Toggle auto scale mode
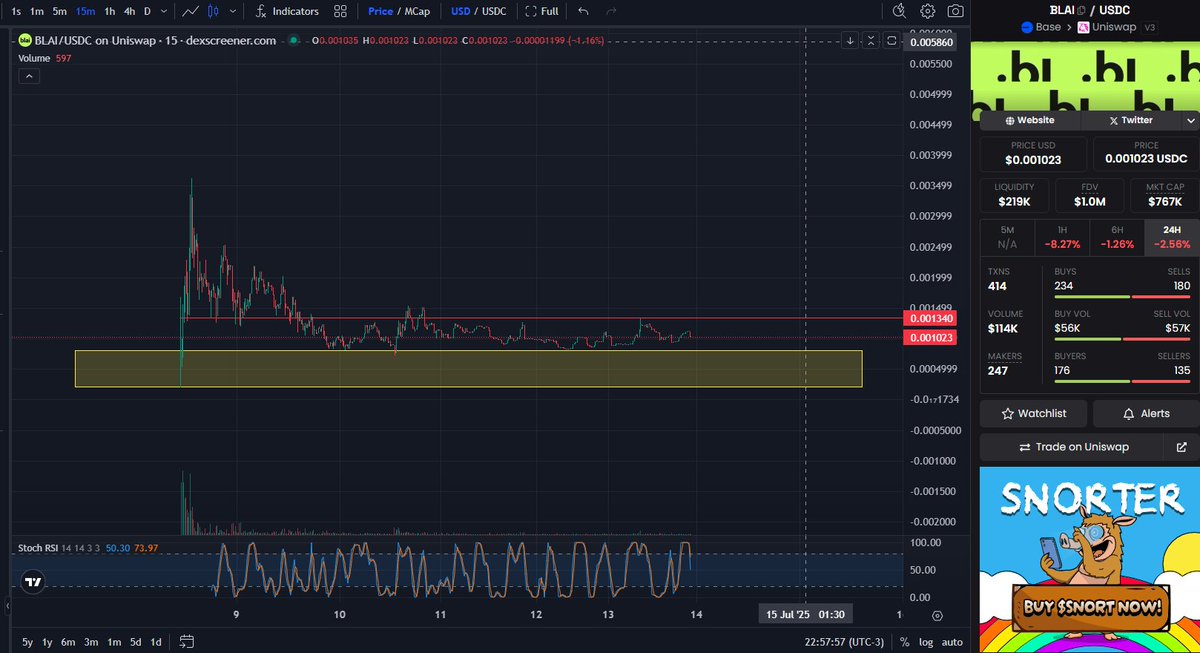This screenshot has width=1200, height=653. coord(953,642)
